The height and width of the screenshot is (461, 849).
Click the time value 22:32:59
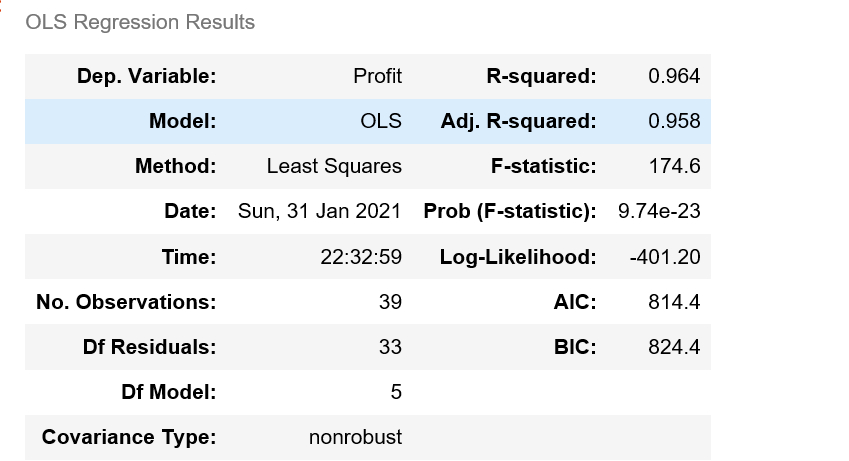click(361, 257)
